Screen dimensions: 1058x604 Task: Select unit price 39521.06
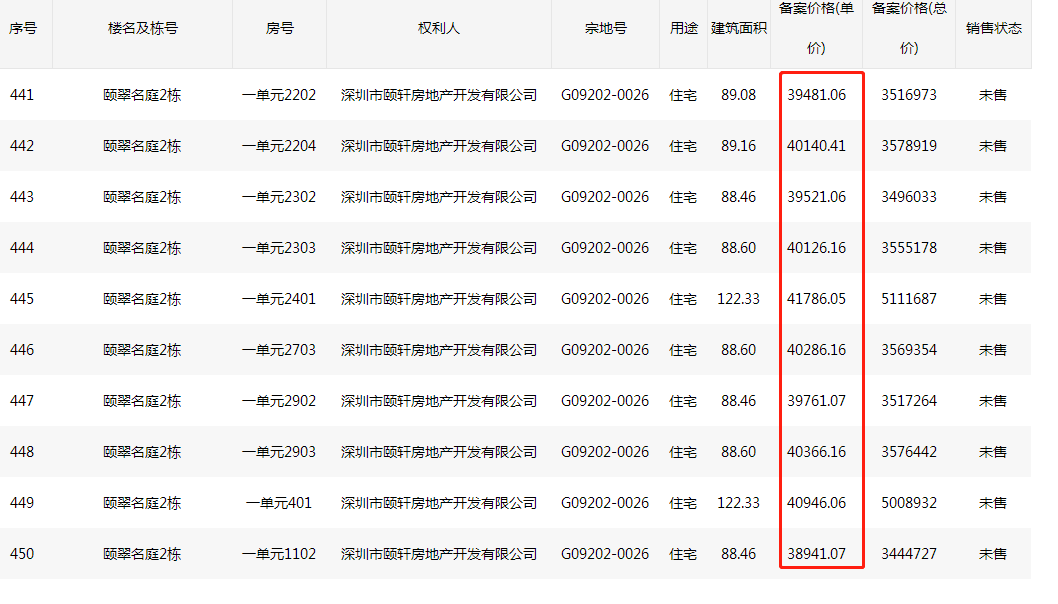(816, 197)
